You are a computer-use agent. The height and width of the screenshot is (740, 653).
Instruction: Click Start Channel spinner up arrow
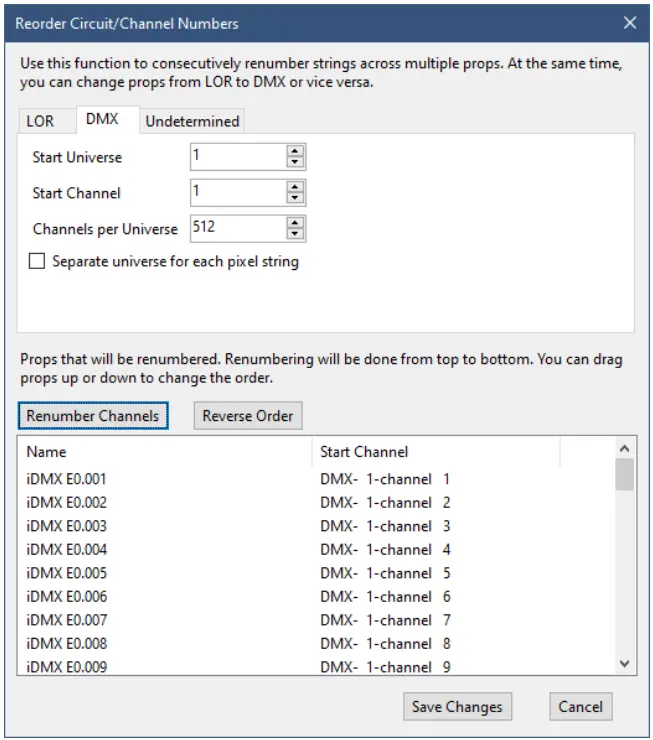pyautogui.click(x=295, y=187)
